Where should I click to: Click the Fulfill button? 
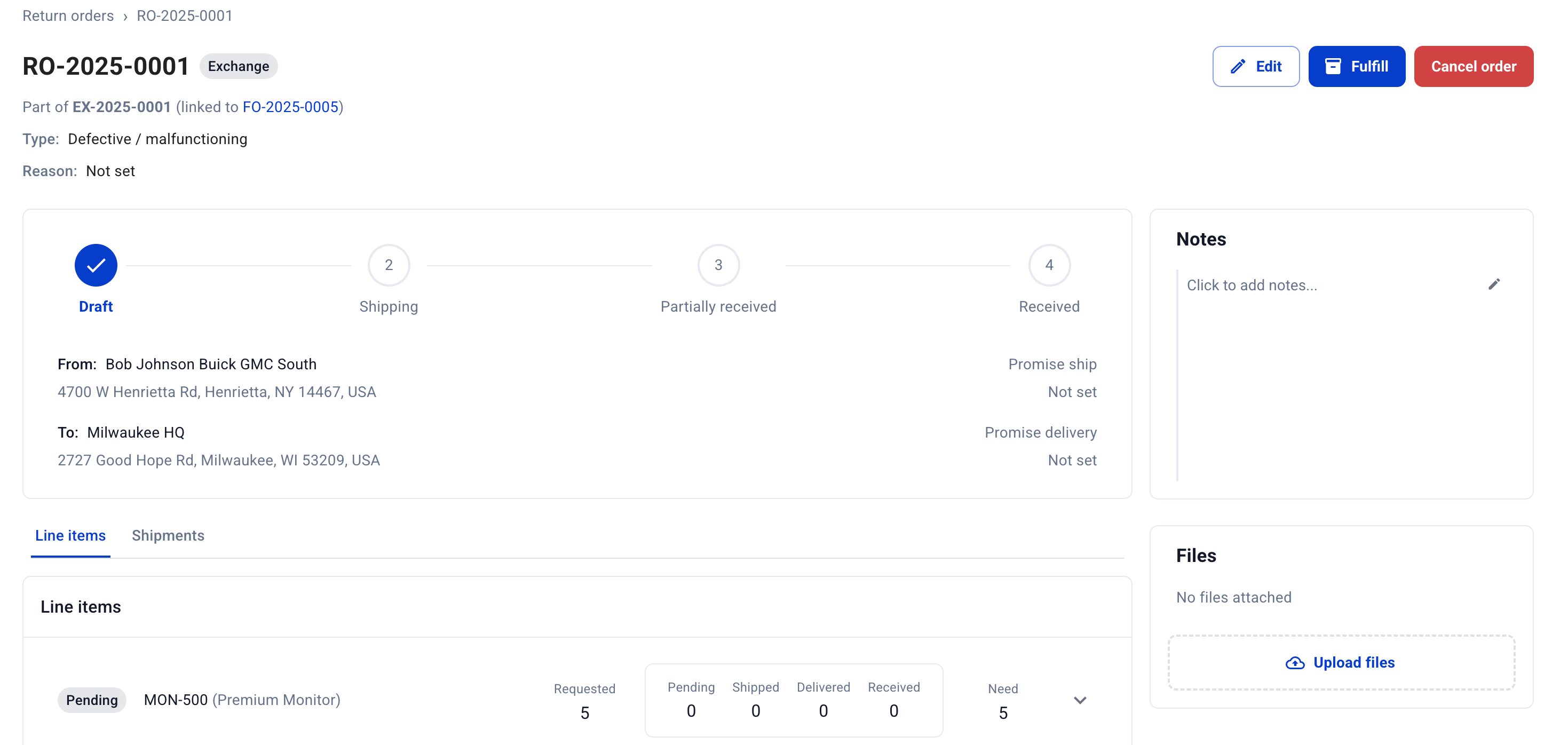[x=1356, y=66]
